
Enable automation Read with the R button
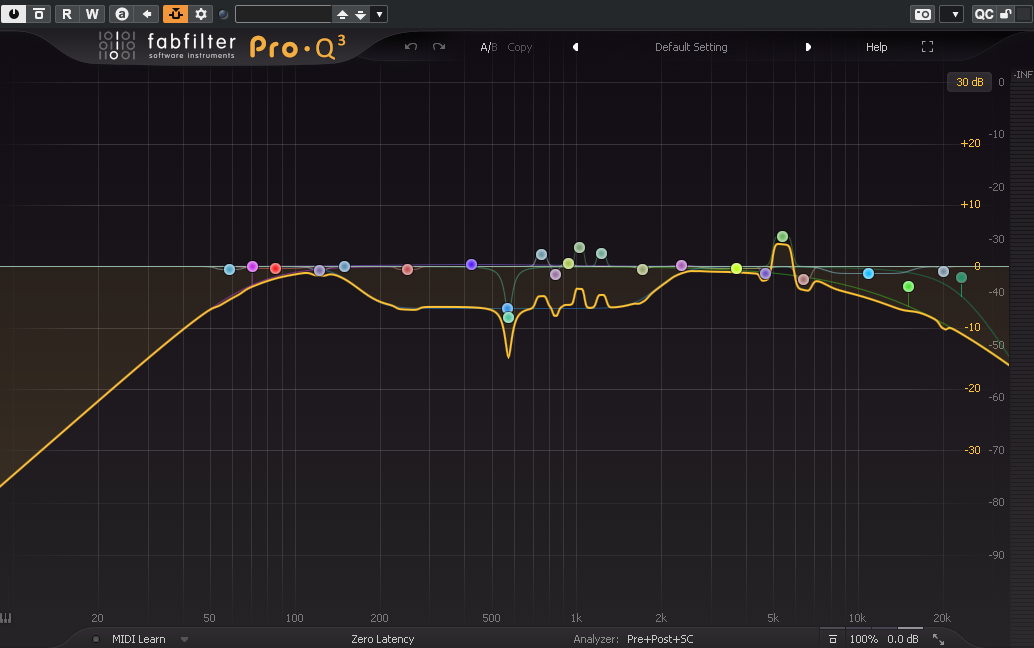click(x=67, y=14)
